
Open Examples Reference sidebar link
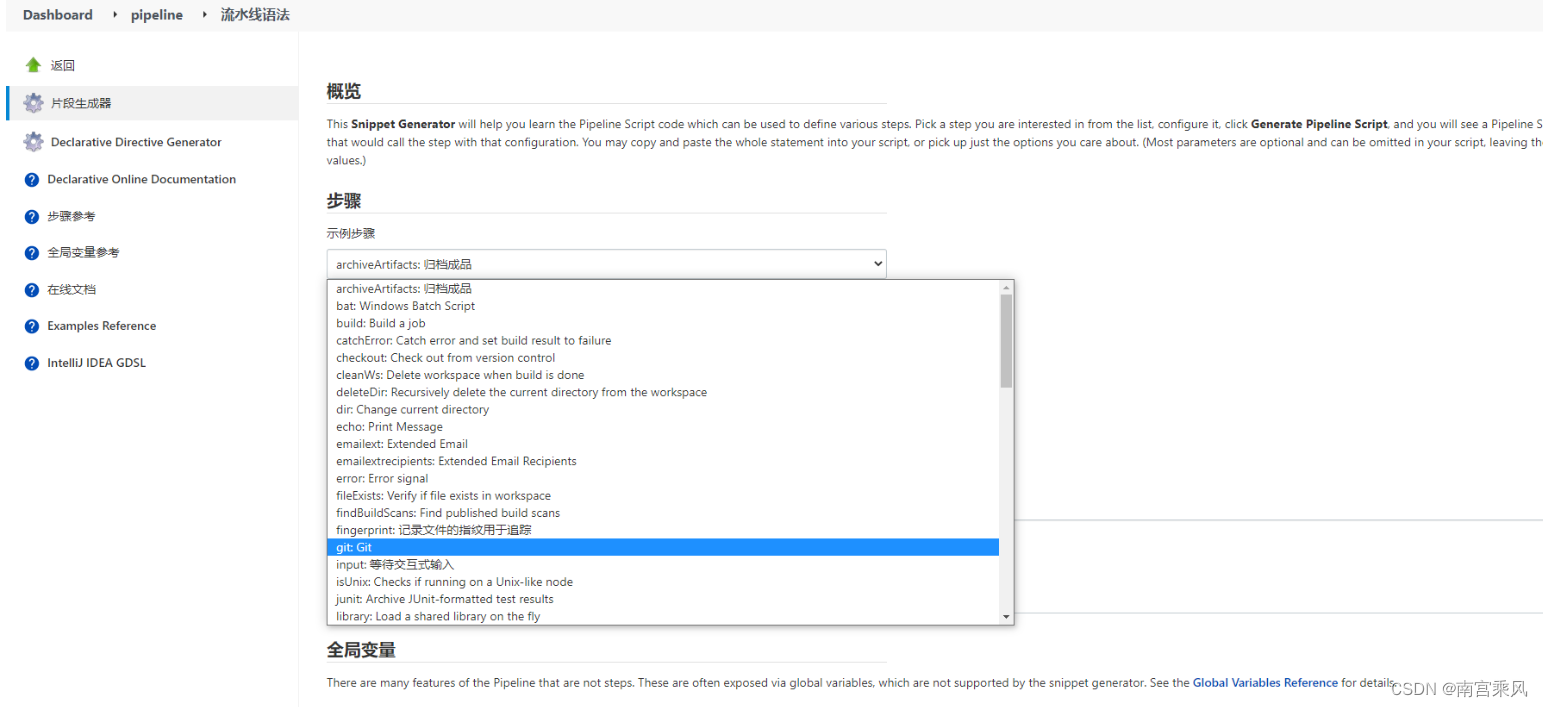pyautogui.click(x=102, y=326)
